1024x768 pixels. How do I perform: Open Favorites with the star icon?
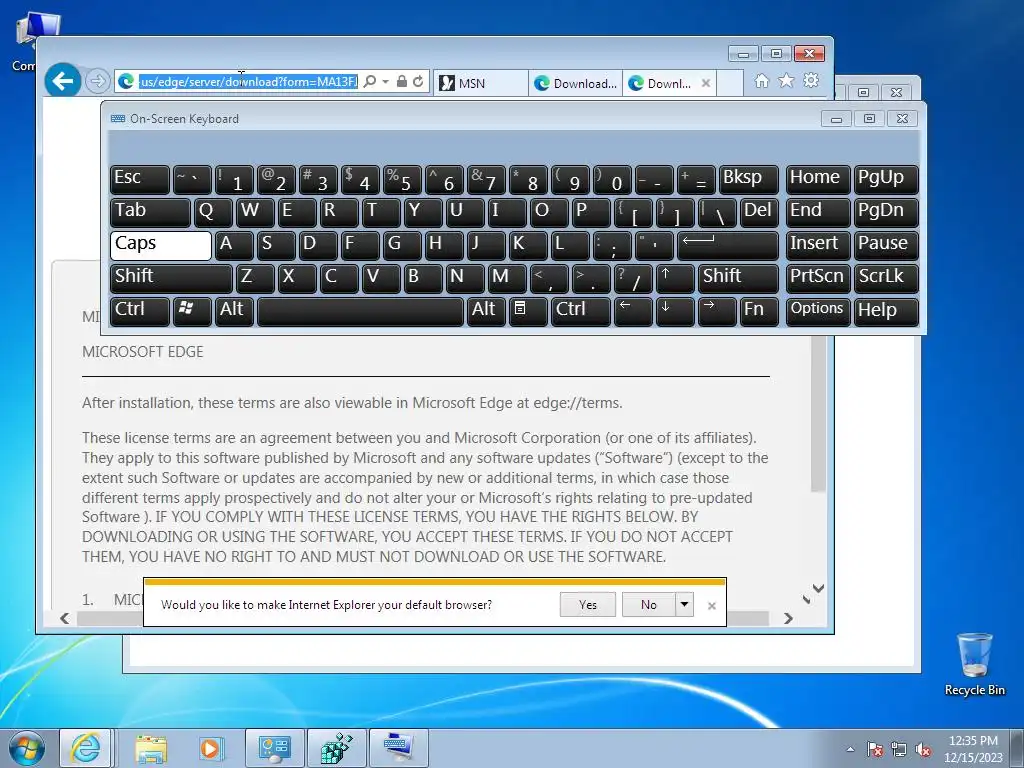[x=786, y=80]
